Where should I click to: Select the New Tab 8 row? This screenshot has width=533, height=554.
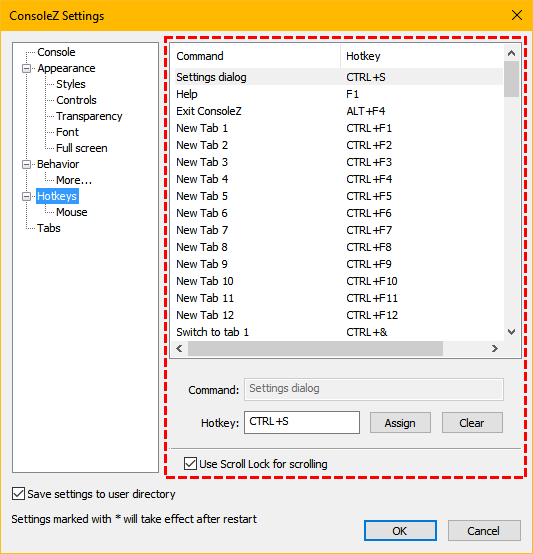(x=339, y=247)
